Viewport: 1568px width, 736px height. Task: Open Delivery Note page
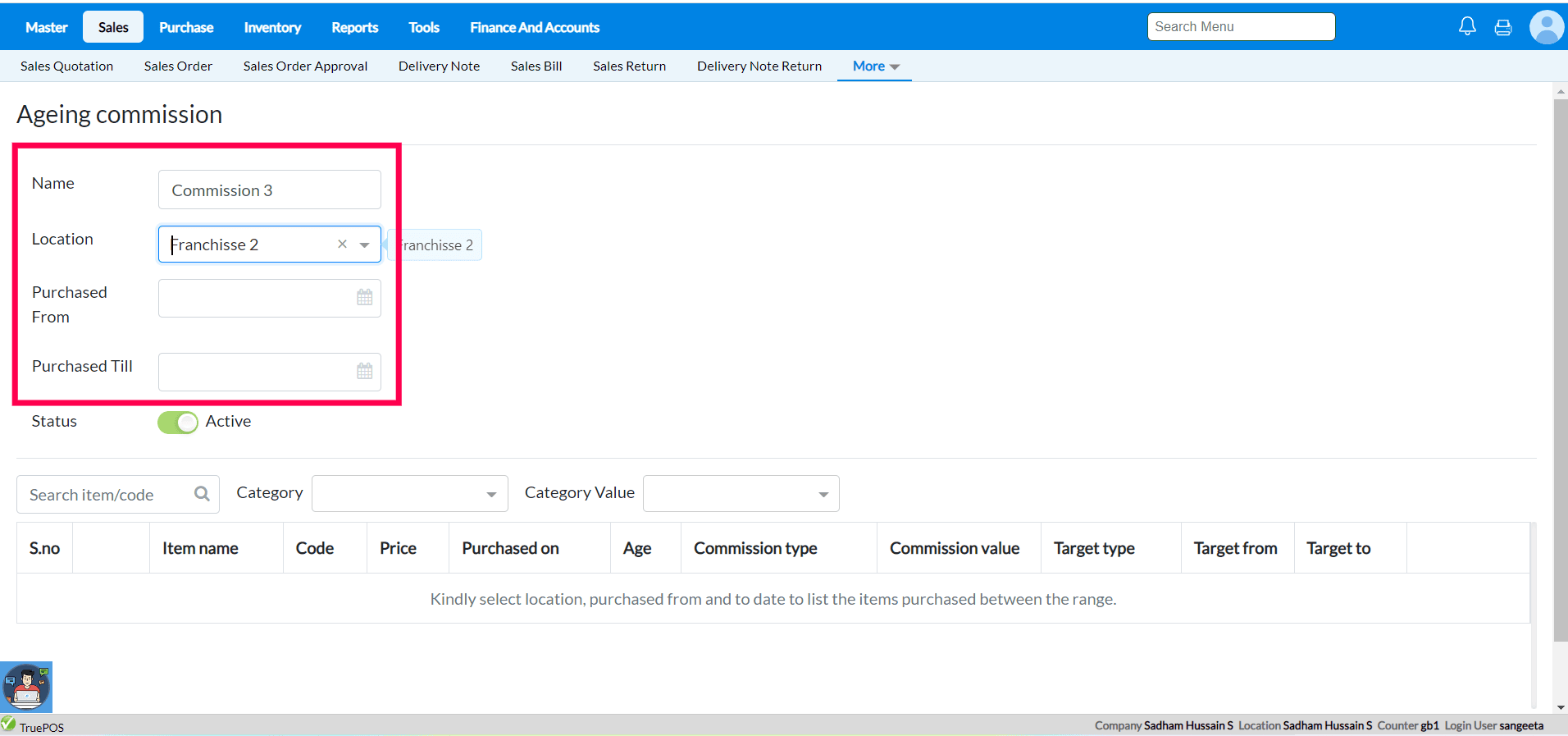coord(439,66)
